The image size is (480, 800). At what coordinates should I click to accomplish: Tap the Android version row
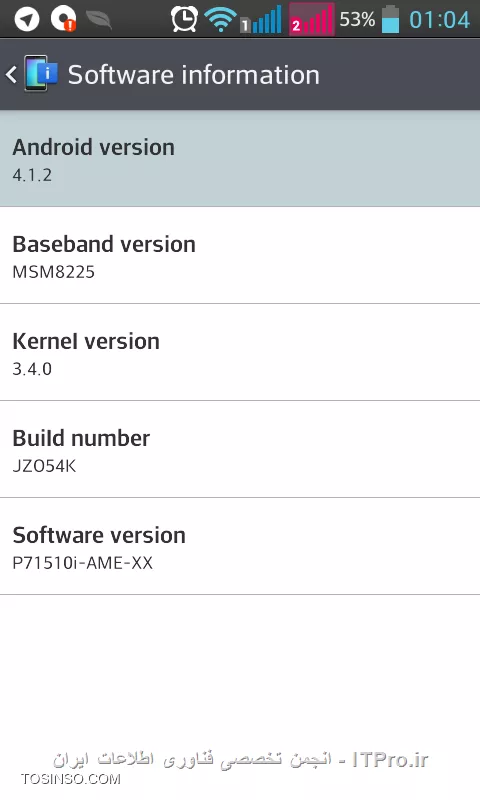pyautogui.click(x=240, y=159)
